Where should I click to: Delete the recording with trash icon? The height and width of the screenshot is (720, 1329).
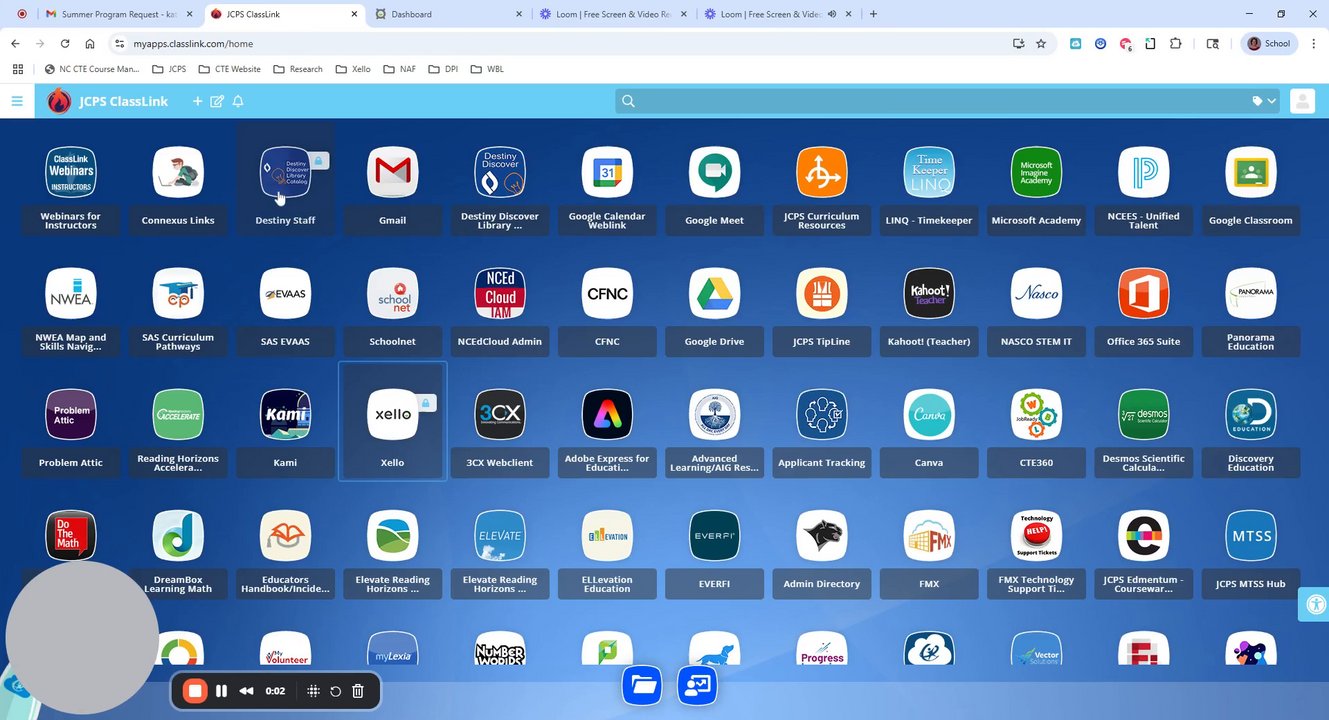click(358, 691)
